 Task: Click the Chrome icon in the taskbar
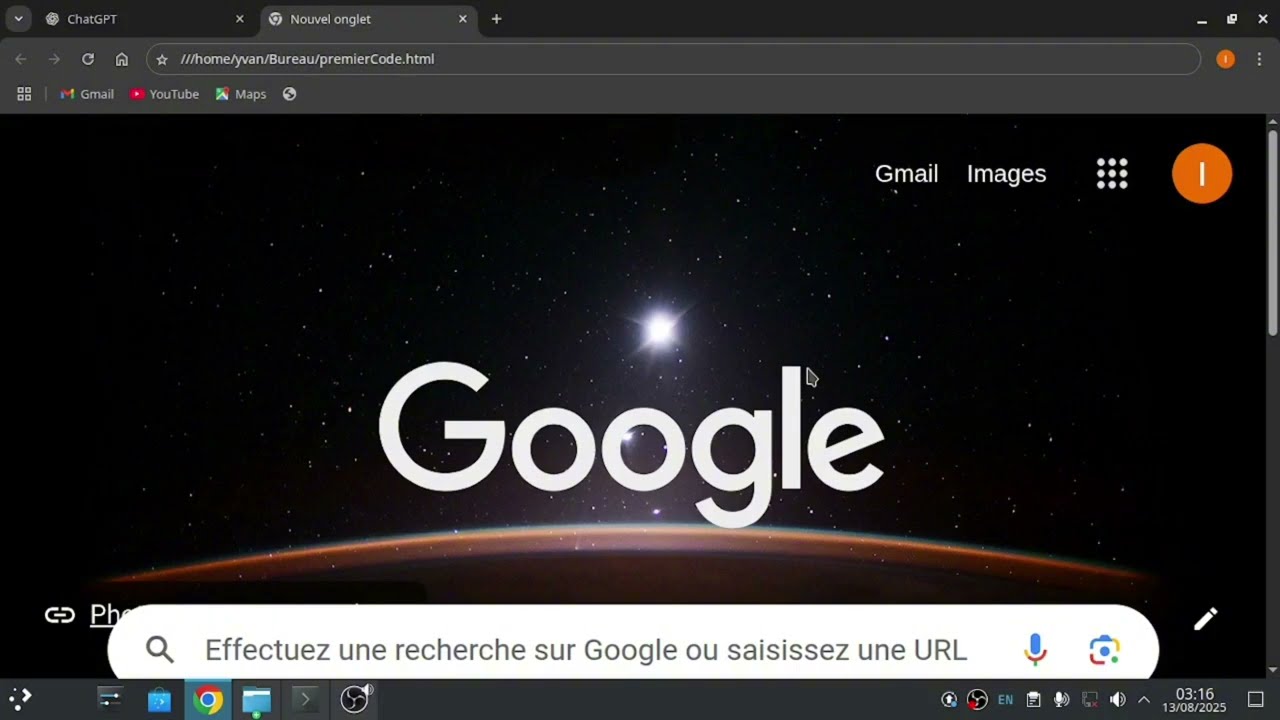click(208, 700)
